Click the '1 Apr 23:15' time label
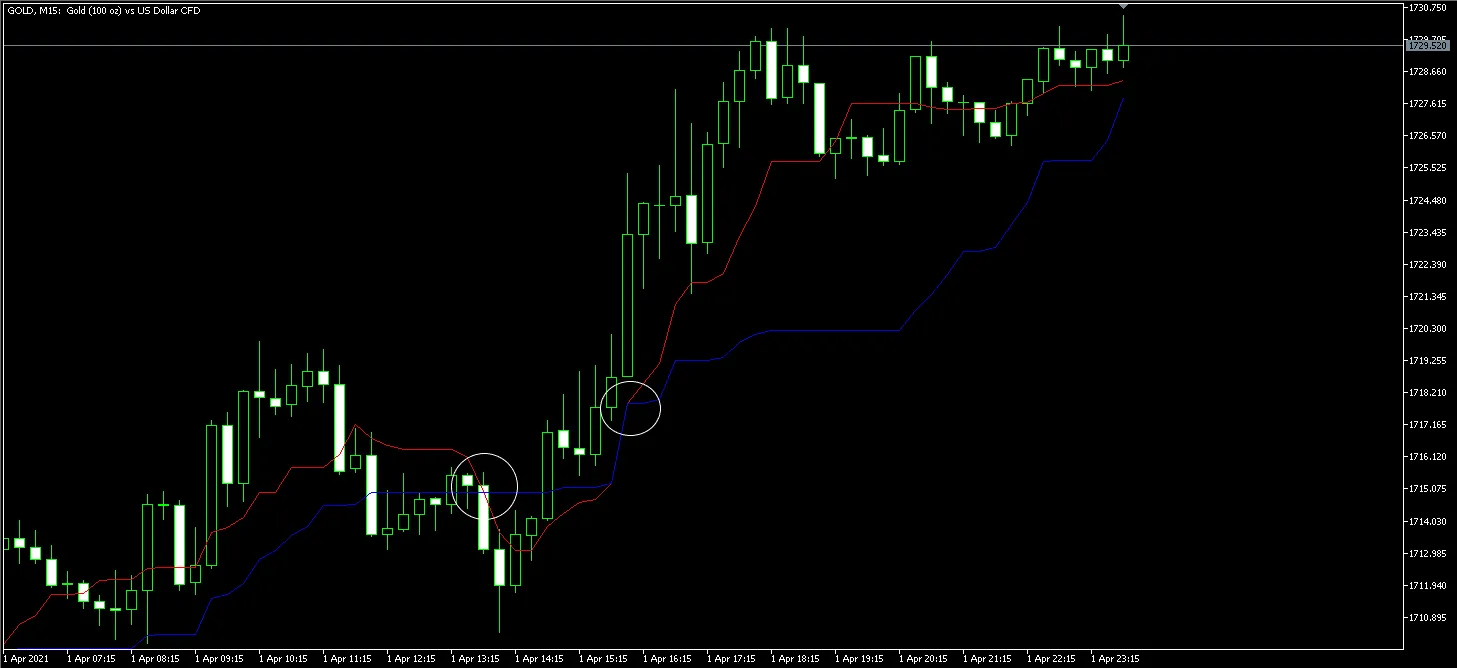 (x=1115, y=659)
